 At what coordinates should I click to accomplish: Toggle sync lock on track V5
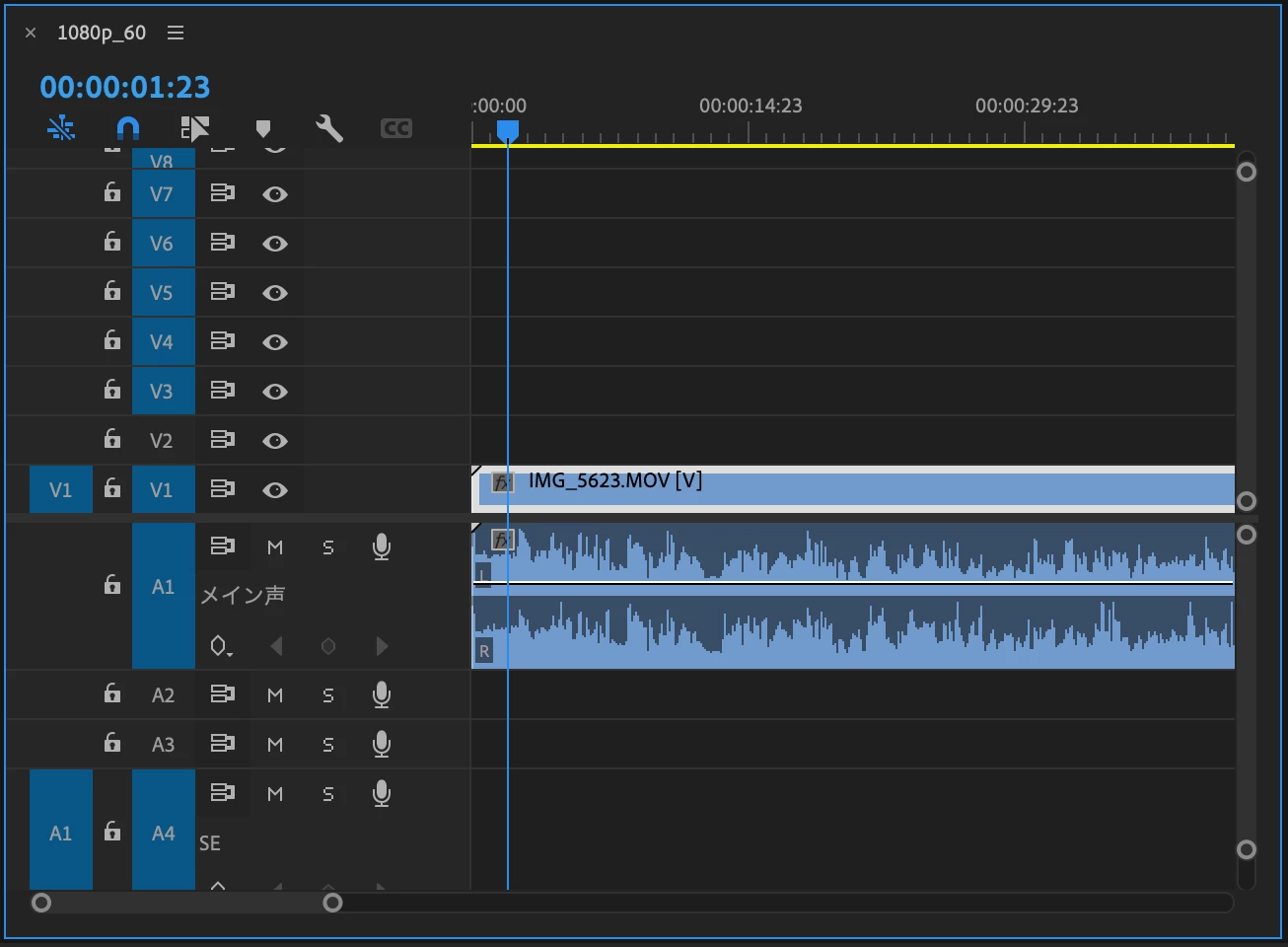[223, 292]
